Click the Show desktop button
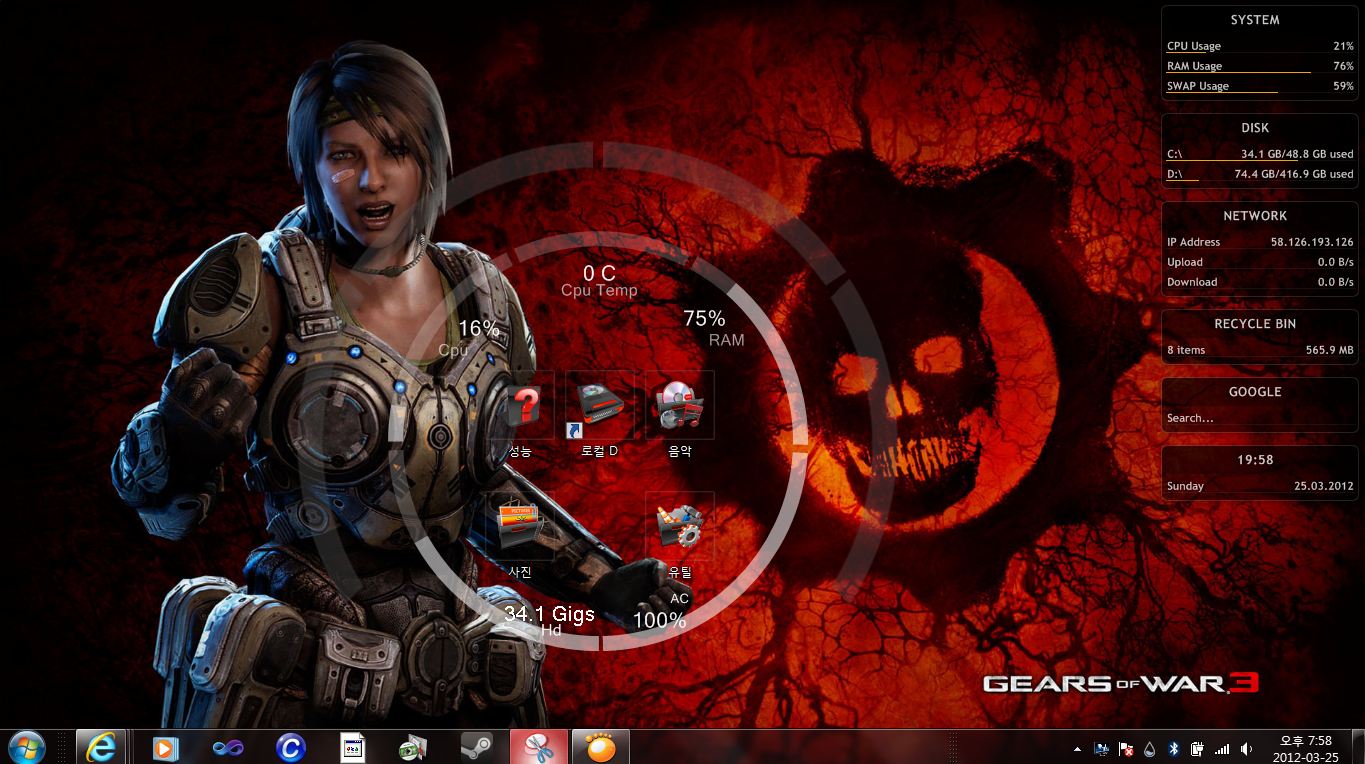 pyautogui.click(x=1357, y=747)
